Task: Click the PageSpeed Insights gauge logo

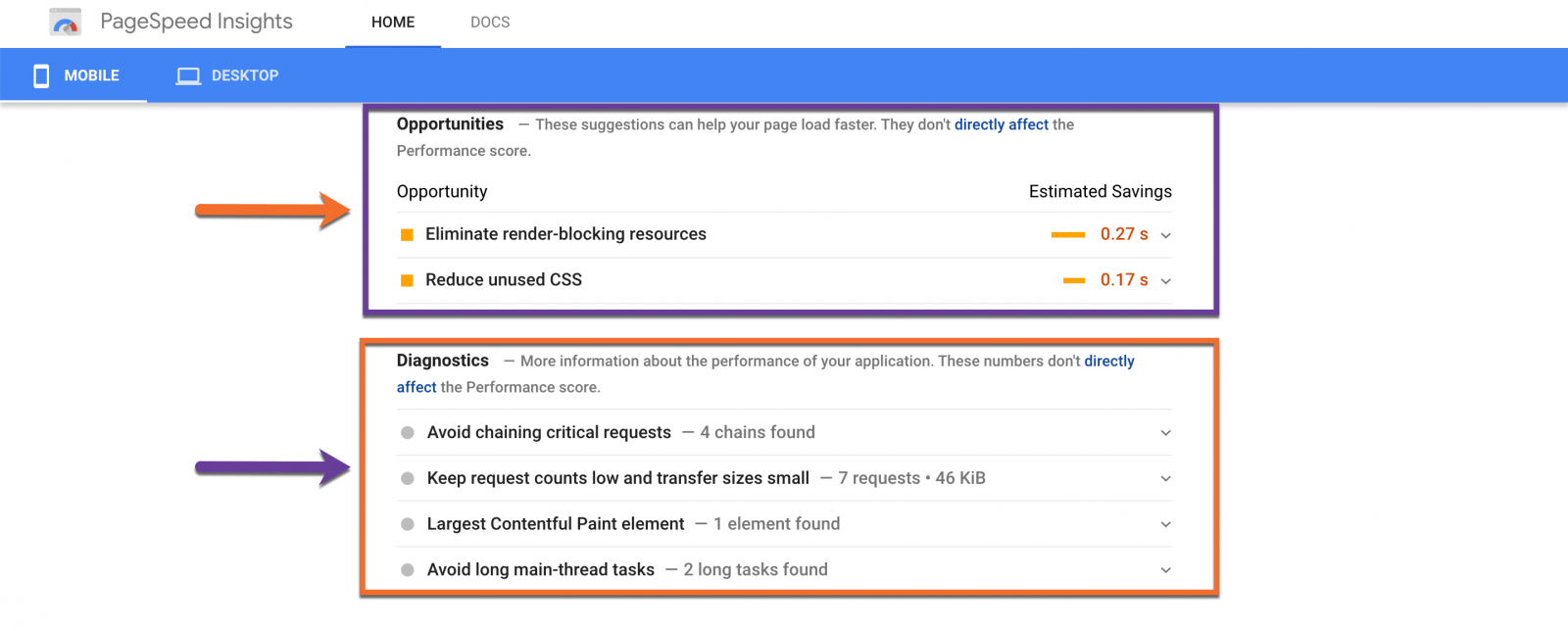Action: click(64, 21)
